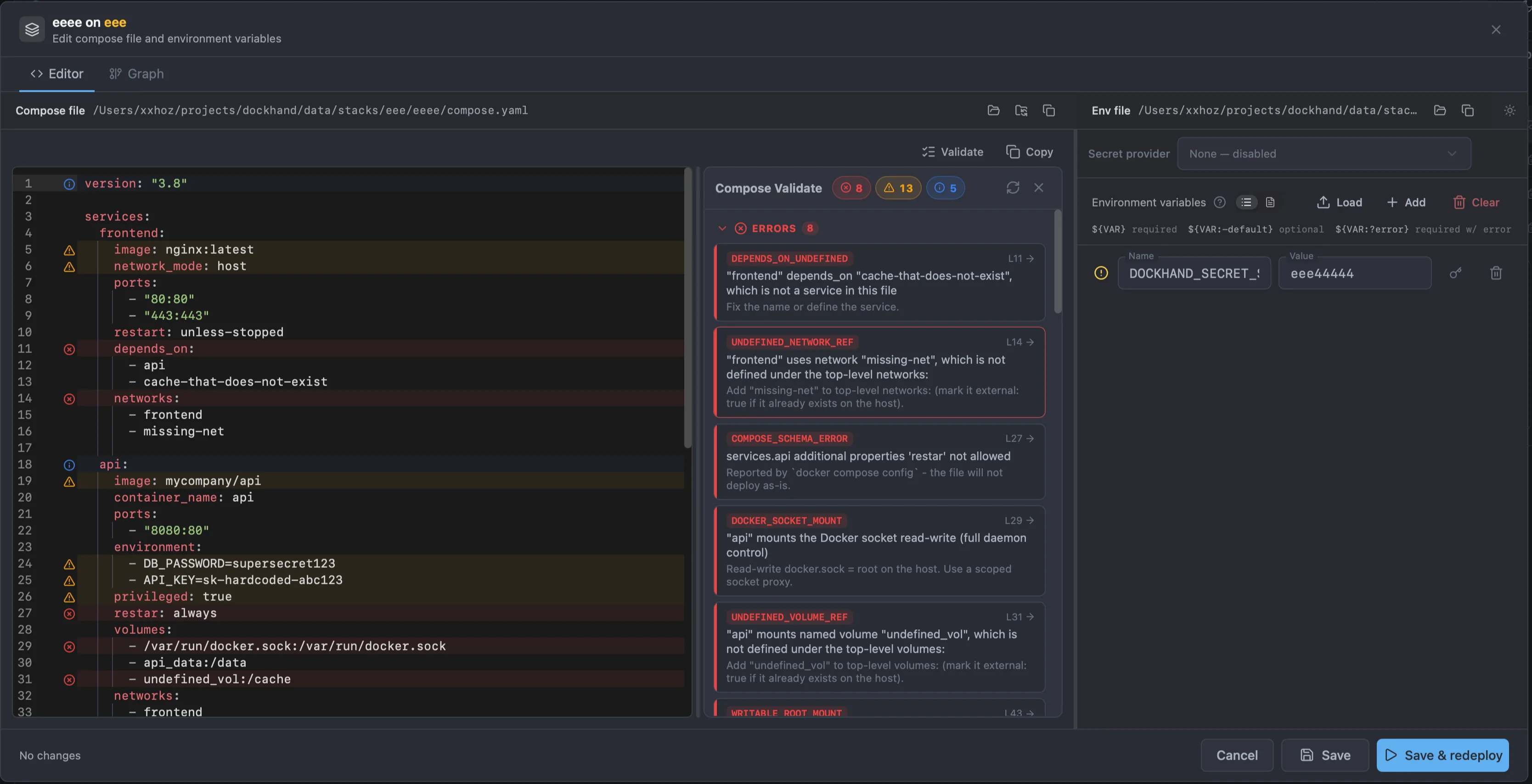1532x784 pixels.
Task: Jump to L14 from UNDEFINED_NETWORK_REF card
Action: click(x=1020, y=342)
